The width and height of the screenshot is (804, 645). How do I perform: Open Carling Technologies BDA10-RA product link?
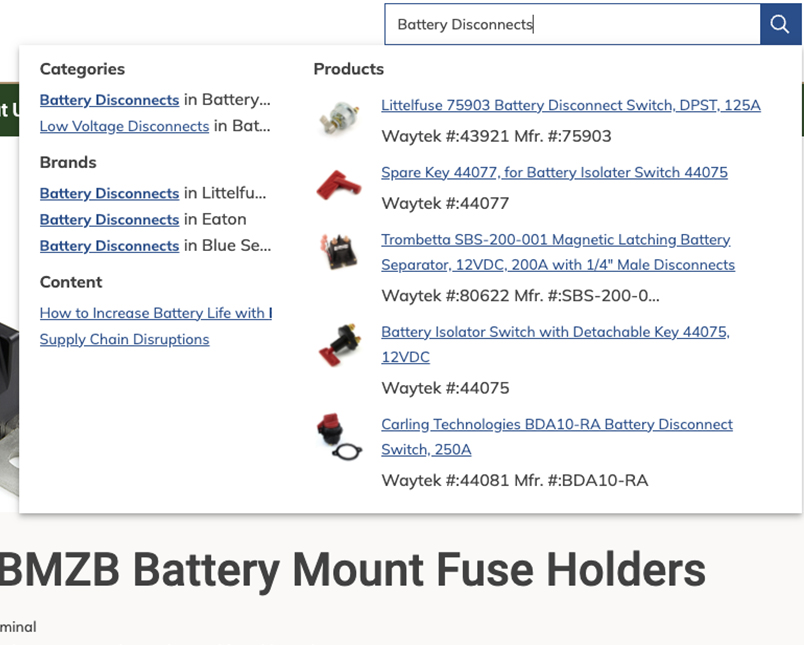pos(557,436)
